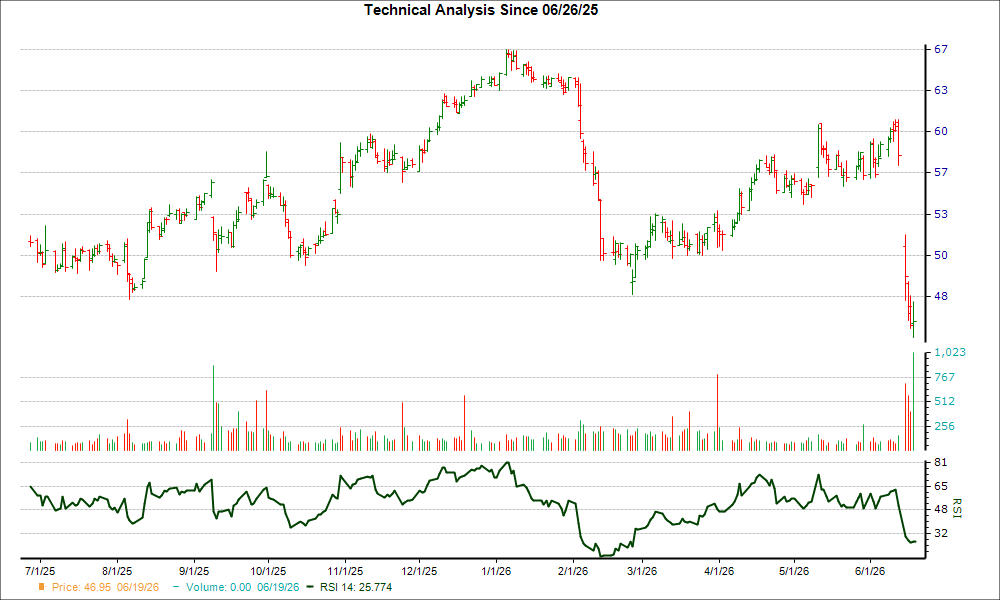Click the vertical RSI axis title

click(957, 508)
